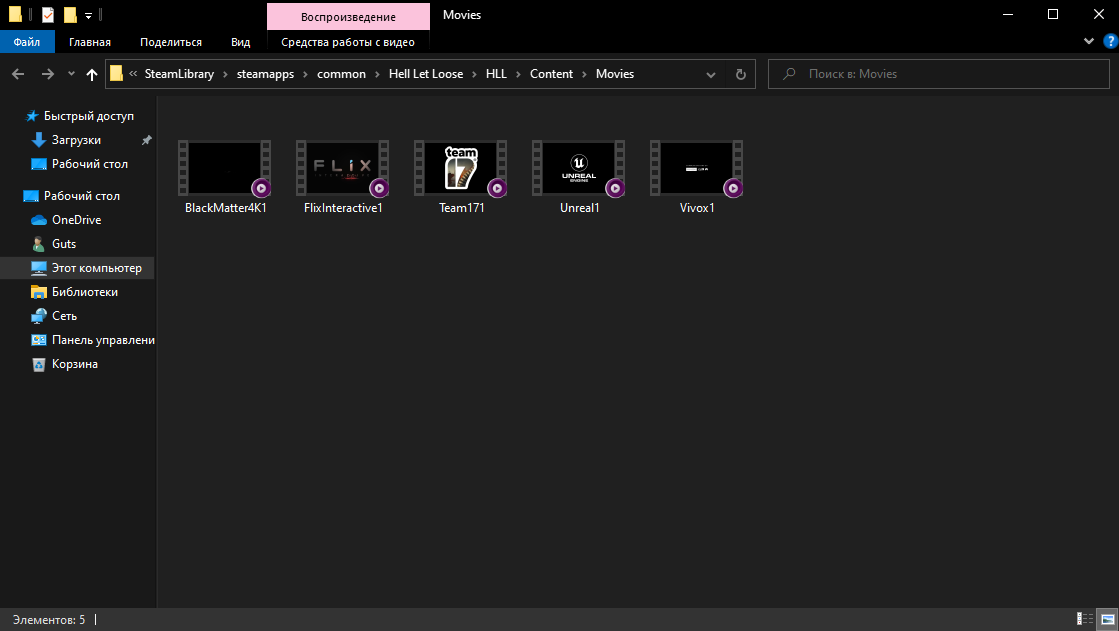Open OneDrive in navigation pane
The height and width of the screenshot is (631, 1119).
click(x=76, y=220)
